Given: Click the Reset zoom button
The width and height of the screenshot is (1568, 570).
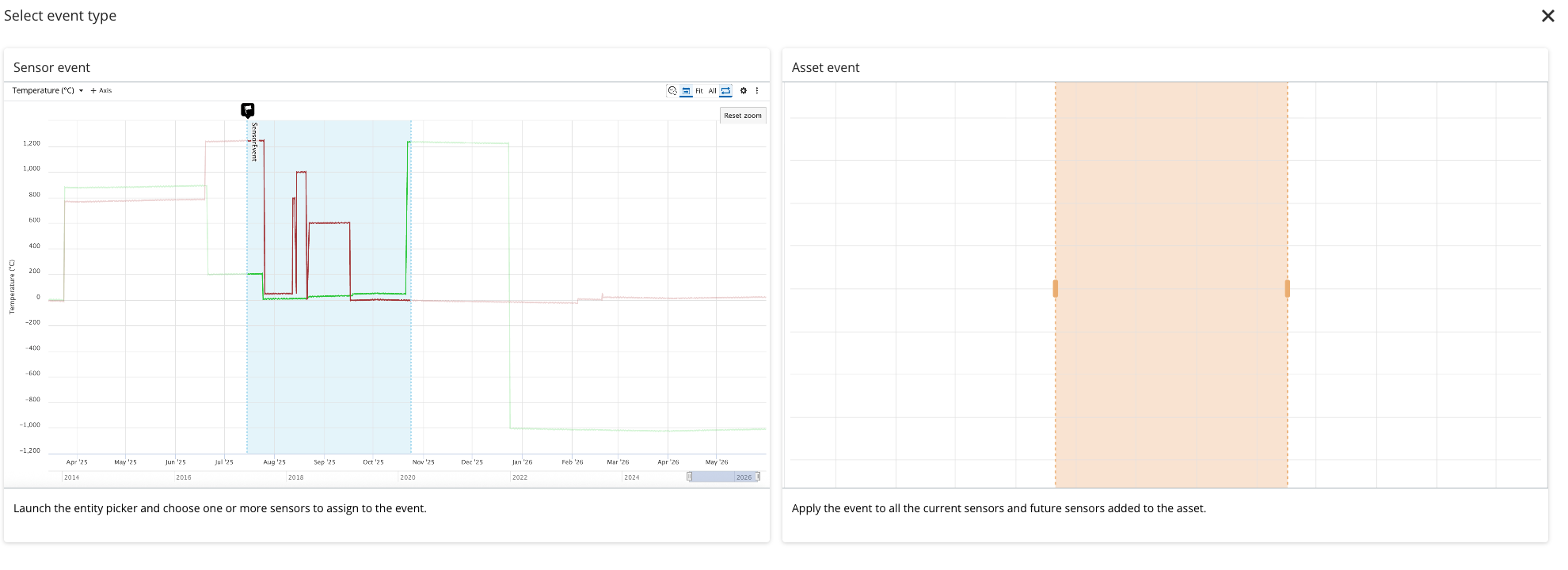Looking at the screenshot, I should click(743, 116).
